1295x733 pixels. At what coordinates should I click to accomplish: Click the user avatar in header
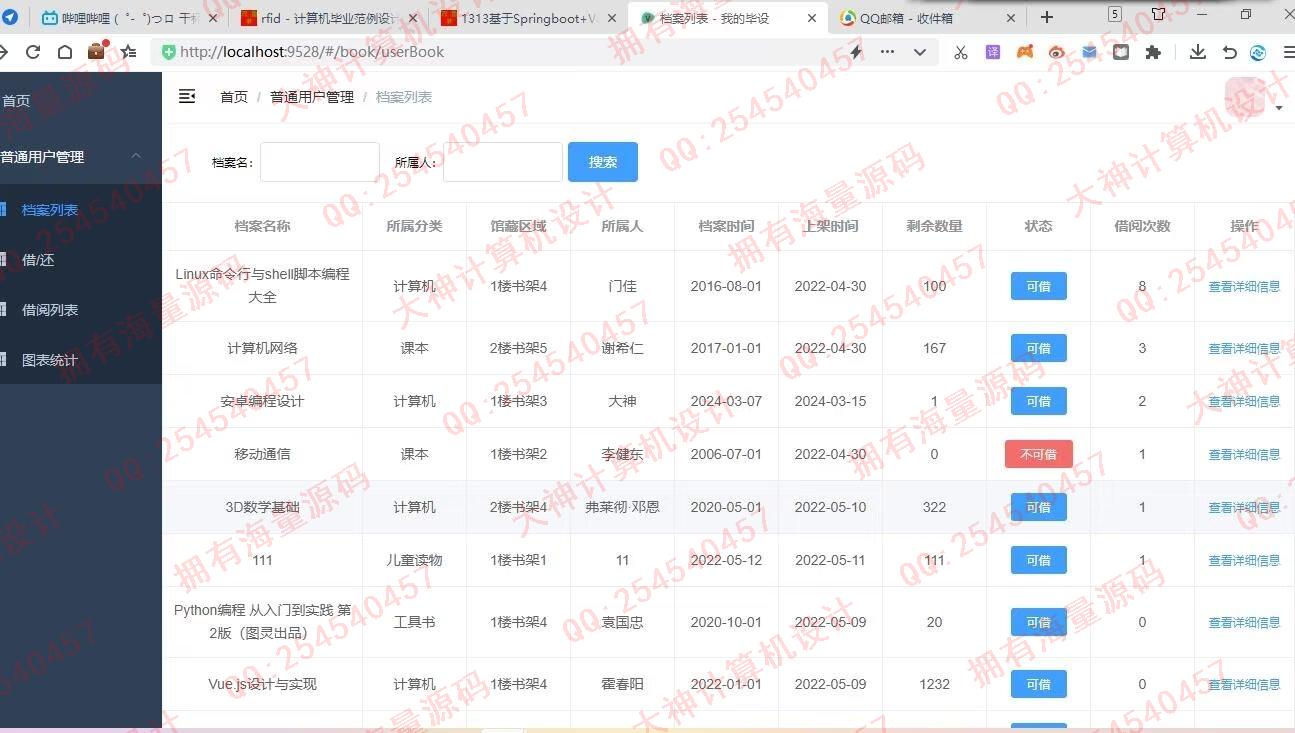[1245, 98]
